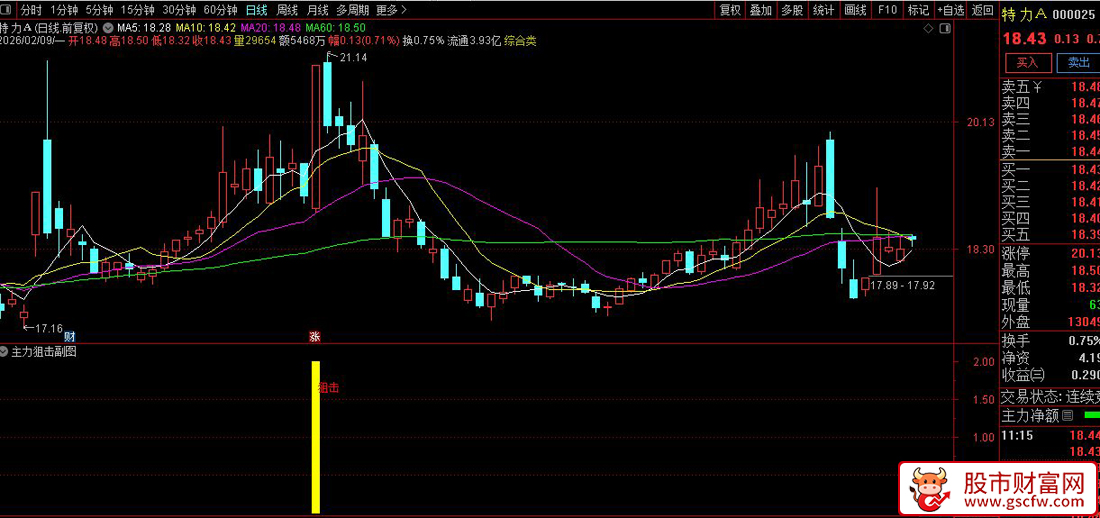Open F10 company information
The height and width of the screenshot is (518, 1100).
click(887, 10)
